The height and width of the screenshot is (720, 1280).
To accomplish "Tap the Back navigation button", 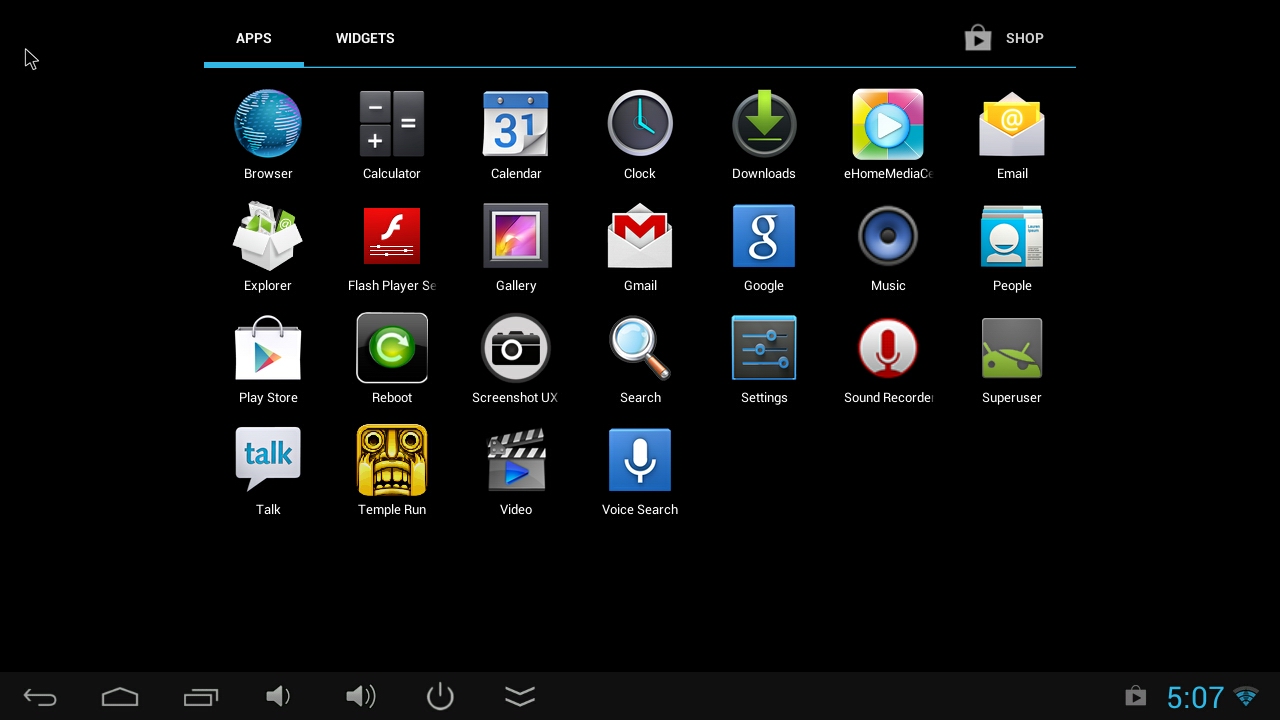I will (x=40, y=697).
